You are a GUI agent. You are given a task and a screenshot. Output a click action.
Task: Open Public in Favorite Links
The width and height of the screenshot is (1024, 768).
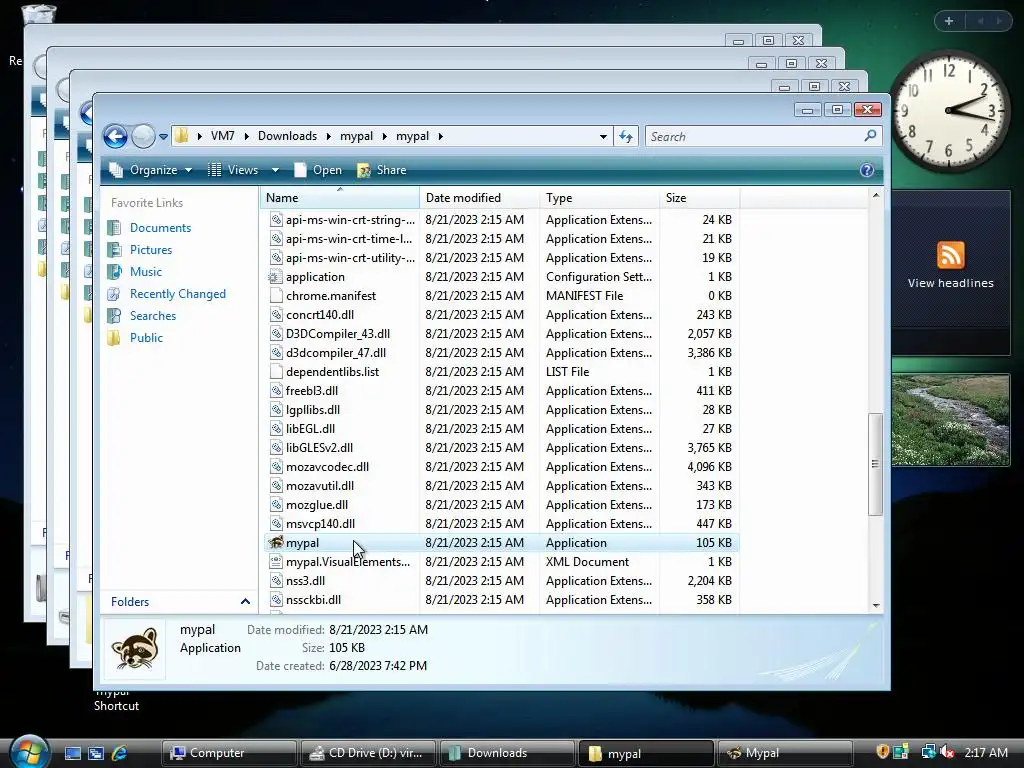pos(146,338)
